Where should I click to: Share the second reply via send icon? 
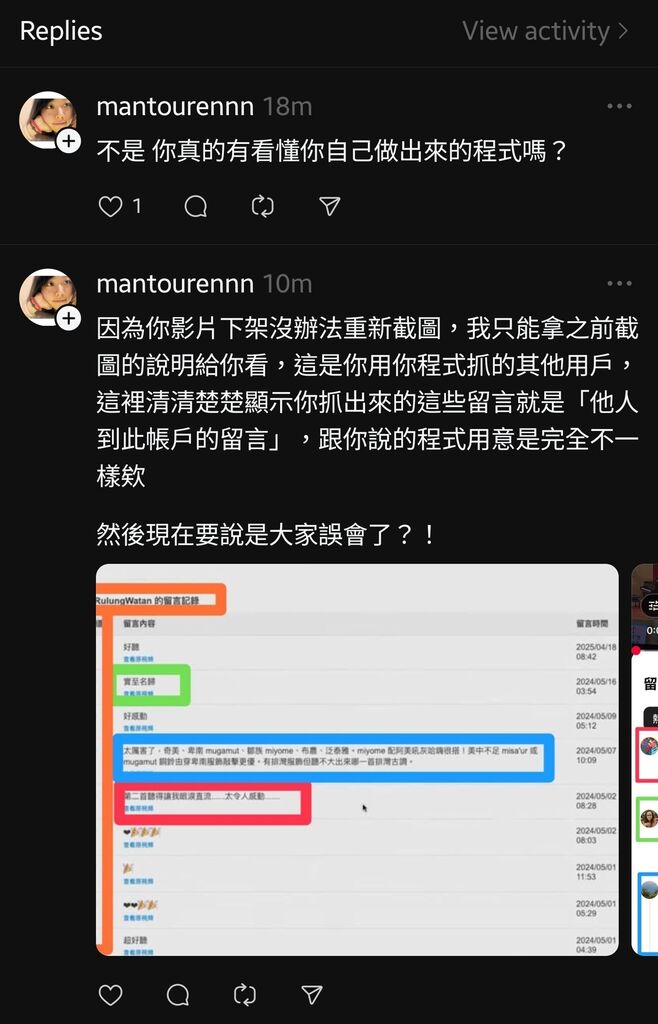point(312,995)
